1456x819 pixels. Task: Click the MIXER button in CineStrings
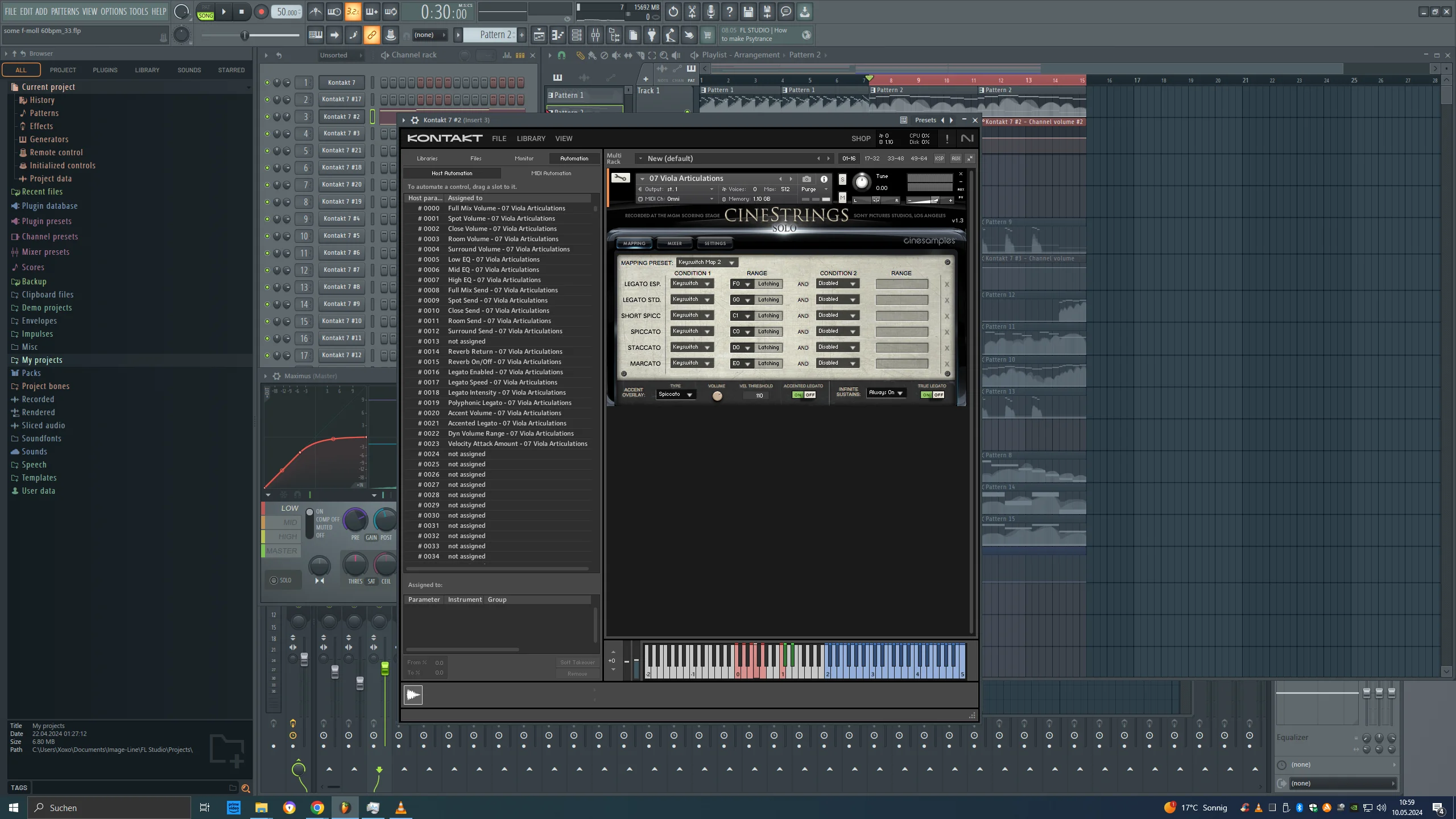pos(675,243)
